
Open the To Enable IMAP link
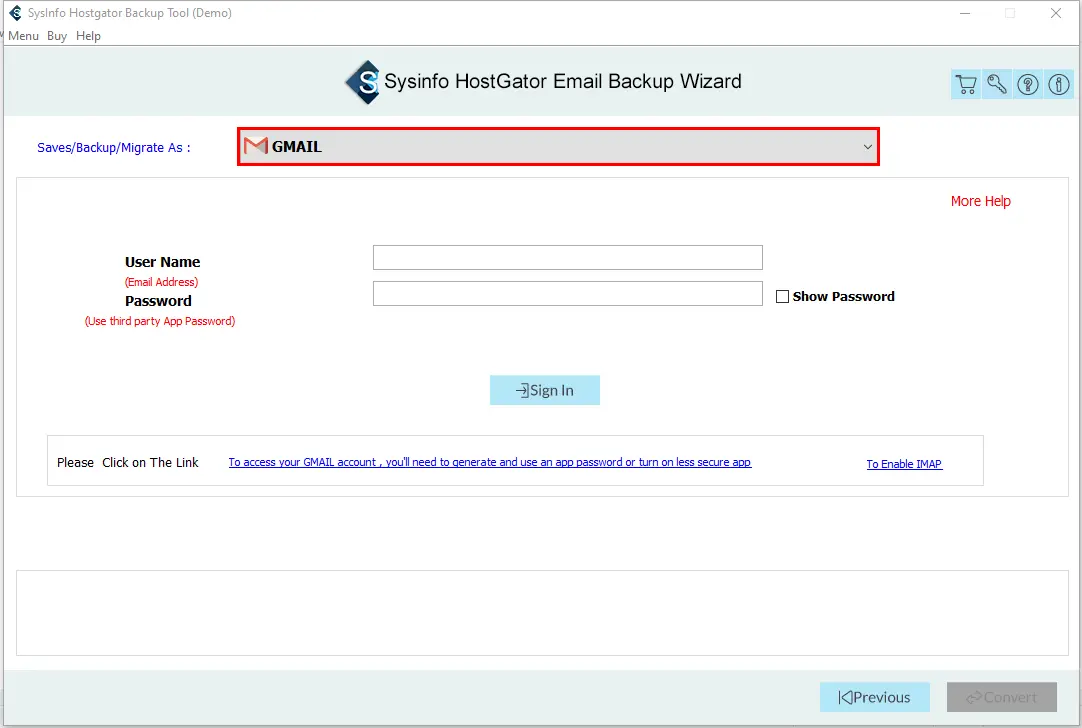pyautogui.click(x=904, y=464)
